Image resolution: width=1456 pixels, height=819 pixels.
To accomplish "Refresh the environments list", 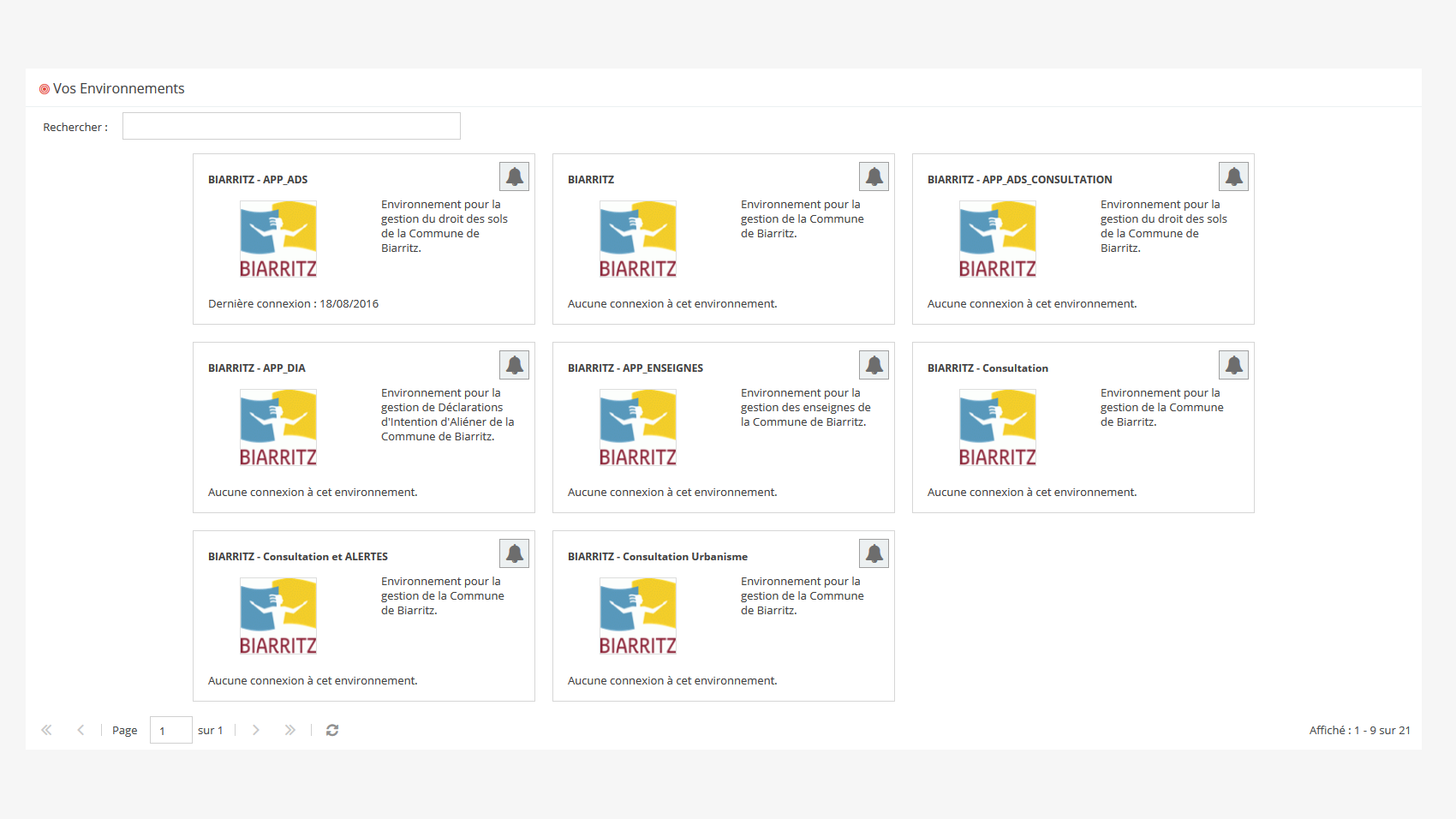I will [332, 730].
